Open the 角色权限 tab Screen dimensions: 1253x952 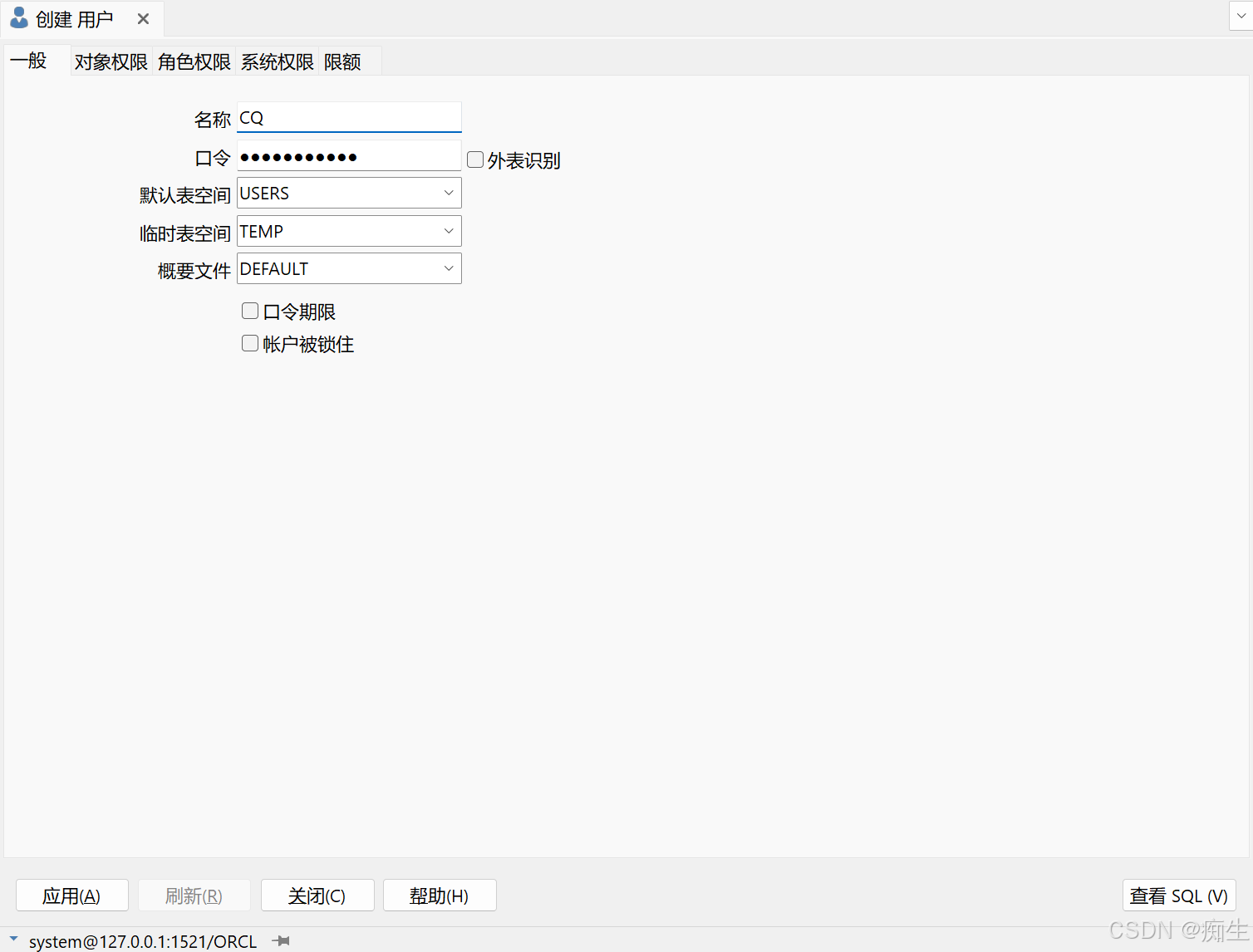coord(194,62)
